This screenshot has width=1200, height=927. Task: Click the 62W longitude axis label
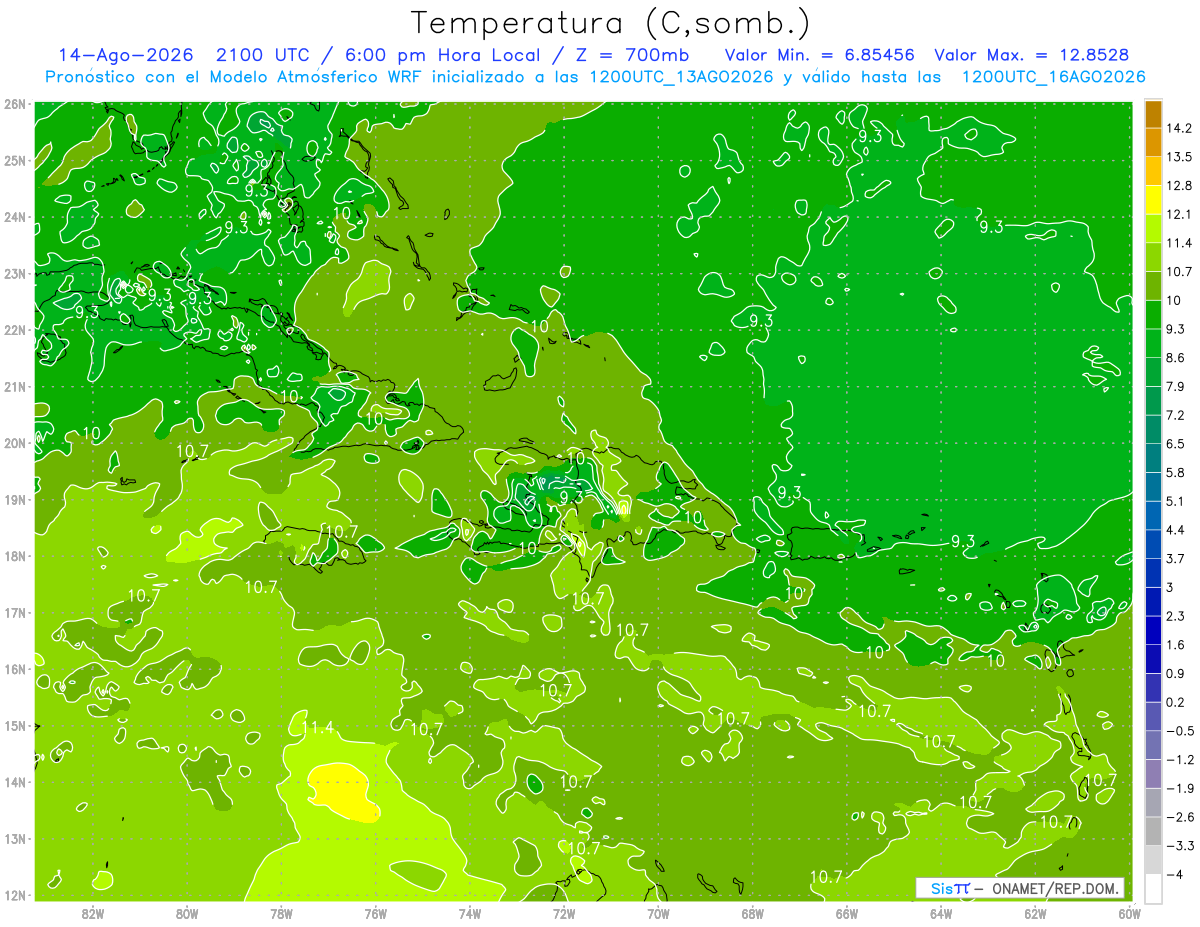pos(1034,913)
